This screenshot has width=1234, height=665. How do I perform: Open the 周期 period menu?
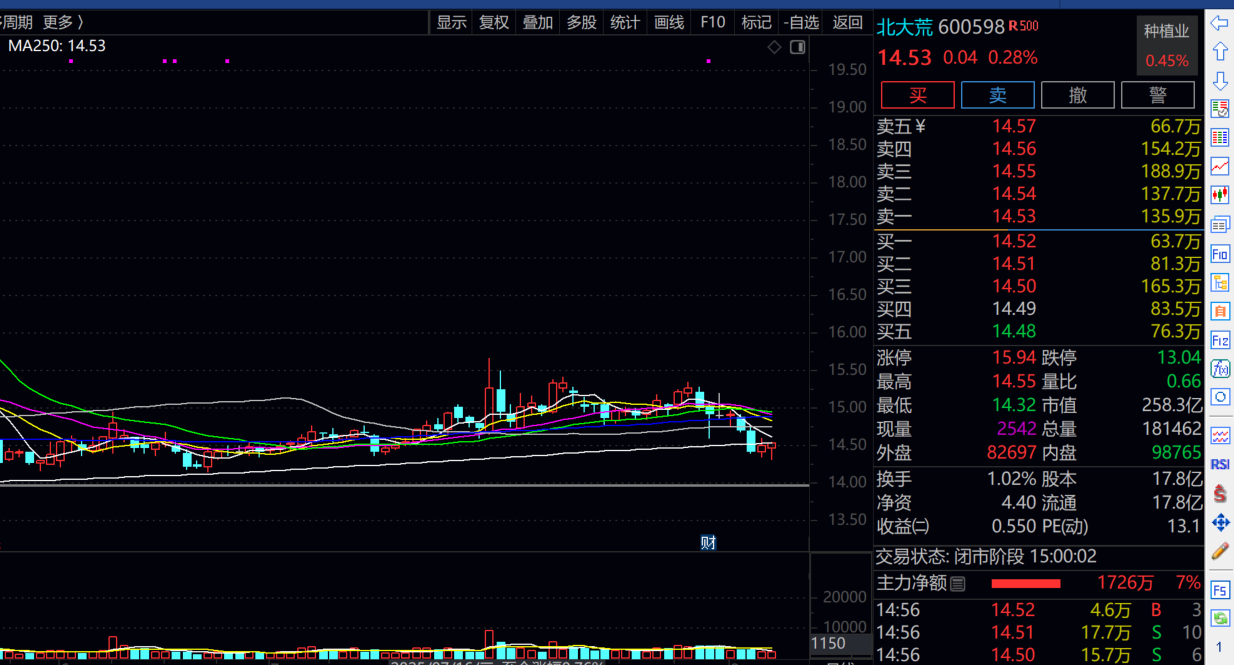[16, 22]
